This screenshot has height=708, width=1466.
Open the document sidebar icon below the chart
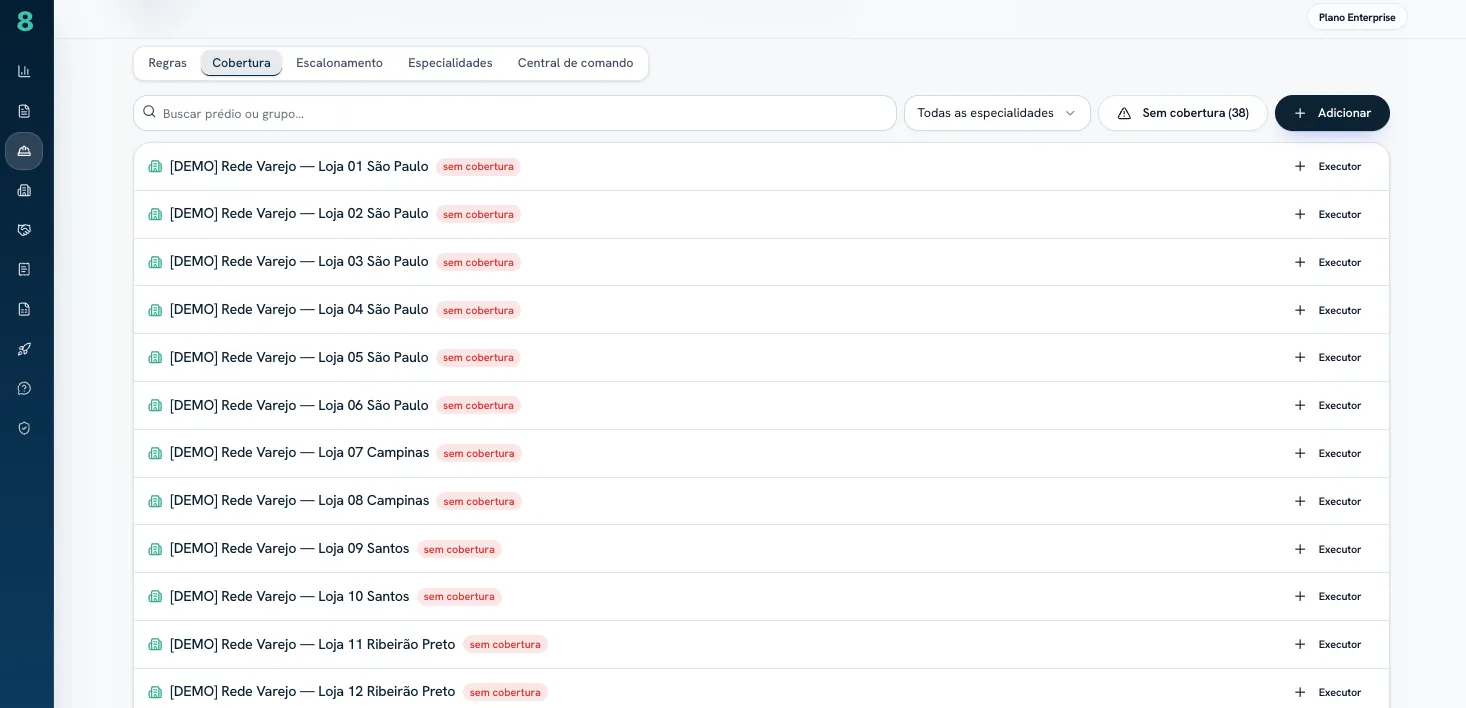24,111
